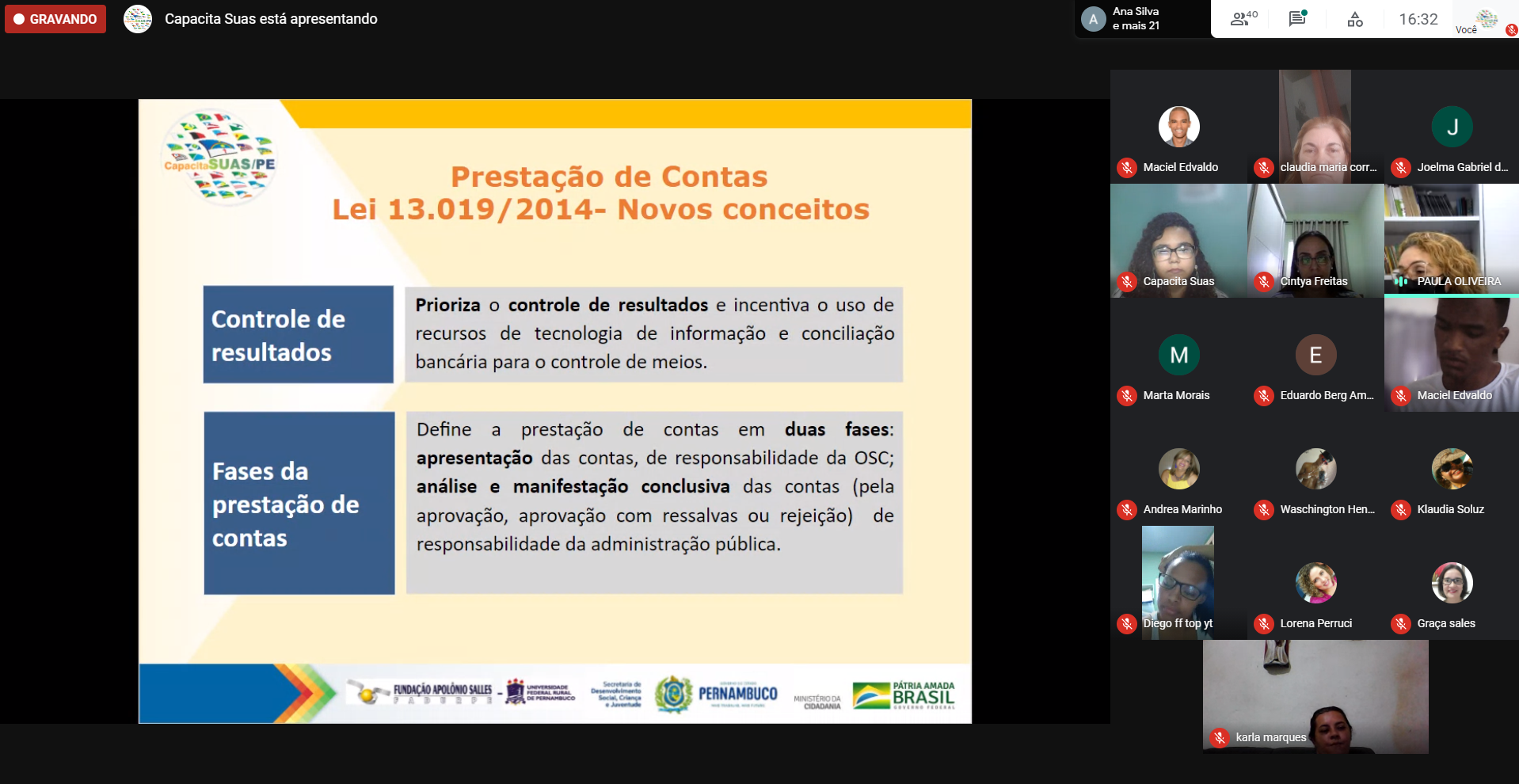Screen dimensions: 1519x784
Task: Click the Capacita Suas presenter logo in top bar
Action: (138, 19)
